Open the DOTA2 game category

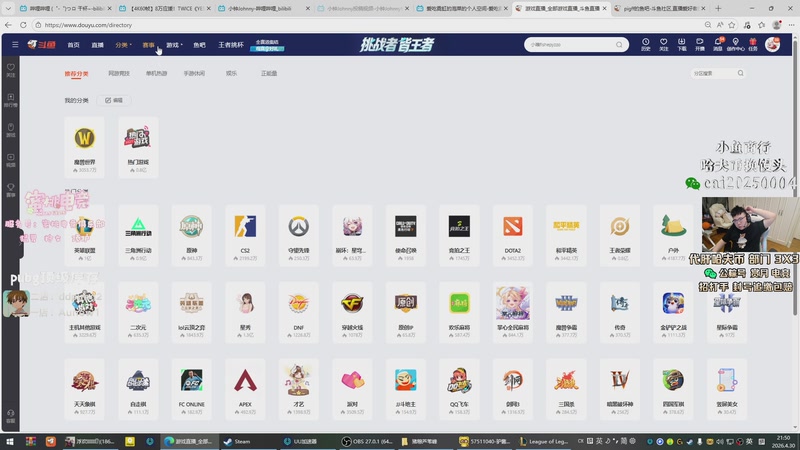[513, 235]
